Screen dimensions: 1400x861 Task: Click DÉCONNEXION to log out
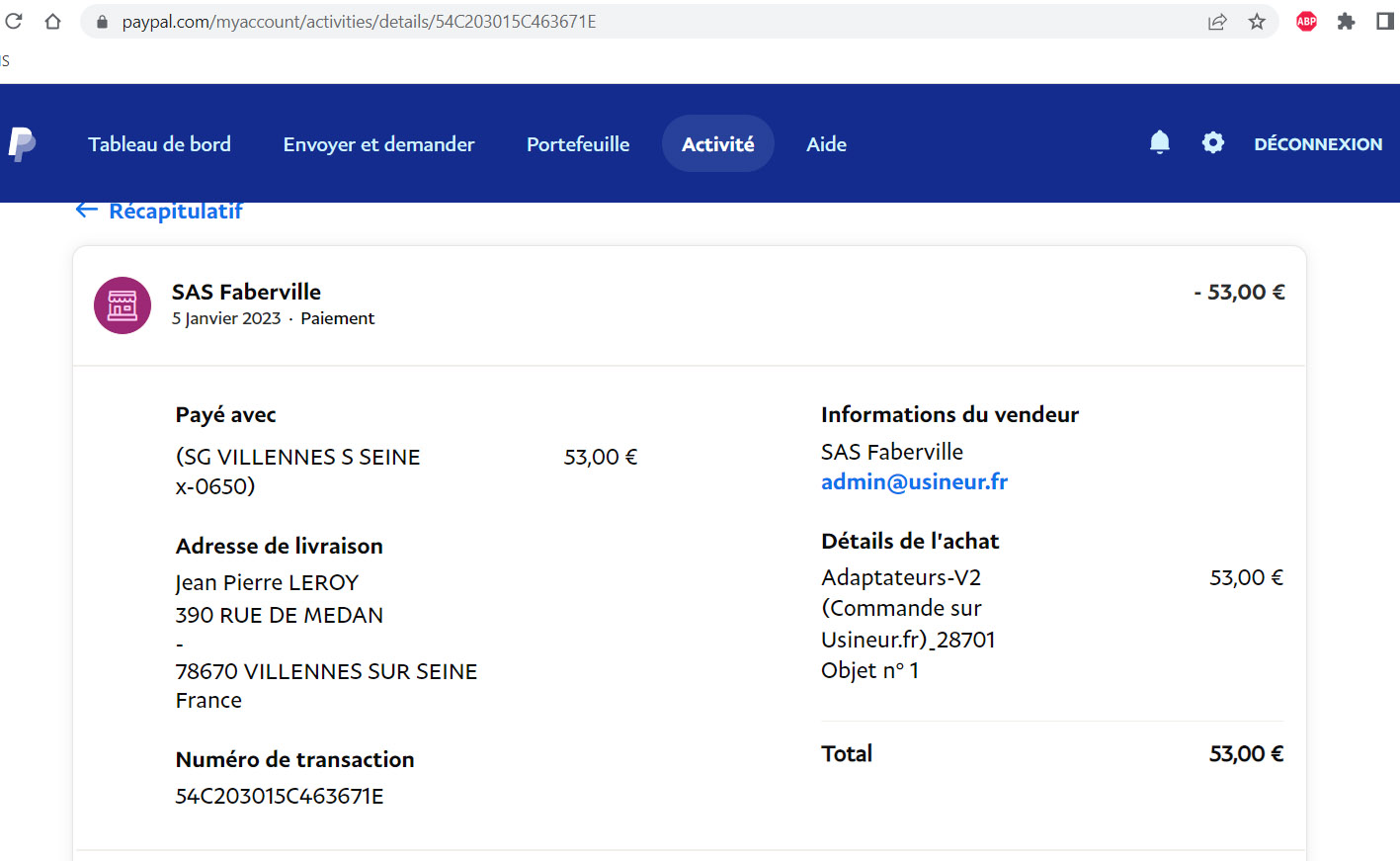1318,144
